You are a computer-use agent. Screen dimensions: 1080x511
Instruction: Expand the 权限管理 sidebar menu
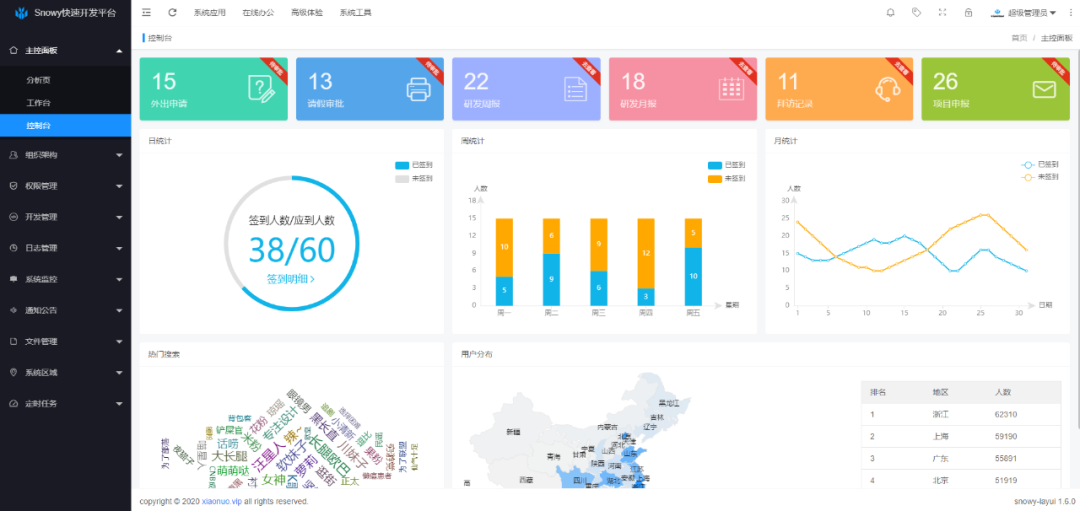tap(65, 186)
